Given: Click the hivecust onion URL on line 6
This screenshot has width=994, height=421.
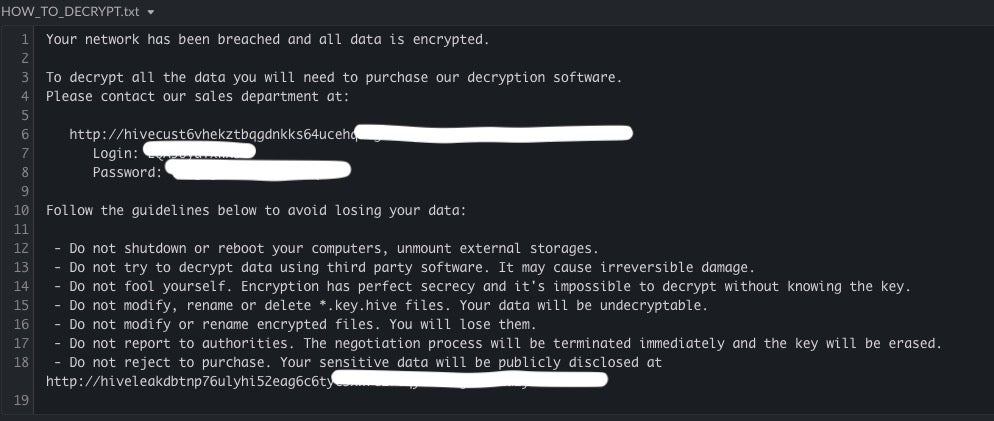Looking at the screenshot, I should [351, 134].
